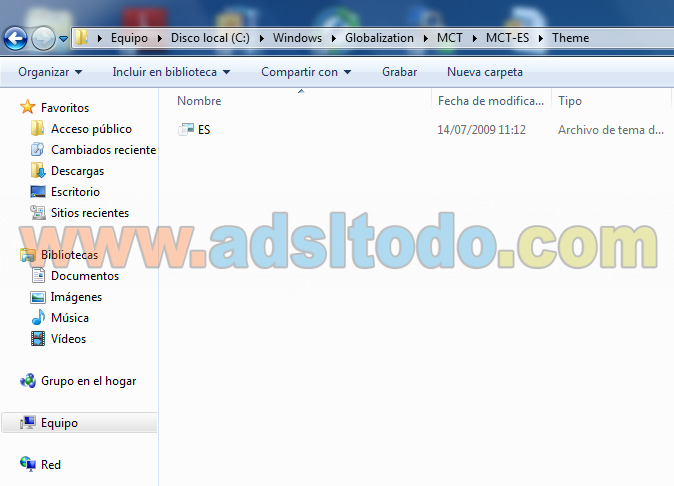Expand subfolders arrow after Globalization
The image size is (674, 486).
426,38
